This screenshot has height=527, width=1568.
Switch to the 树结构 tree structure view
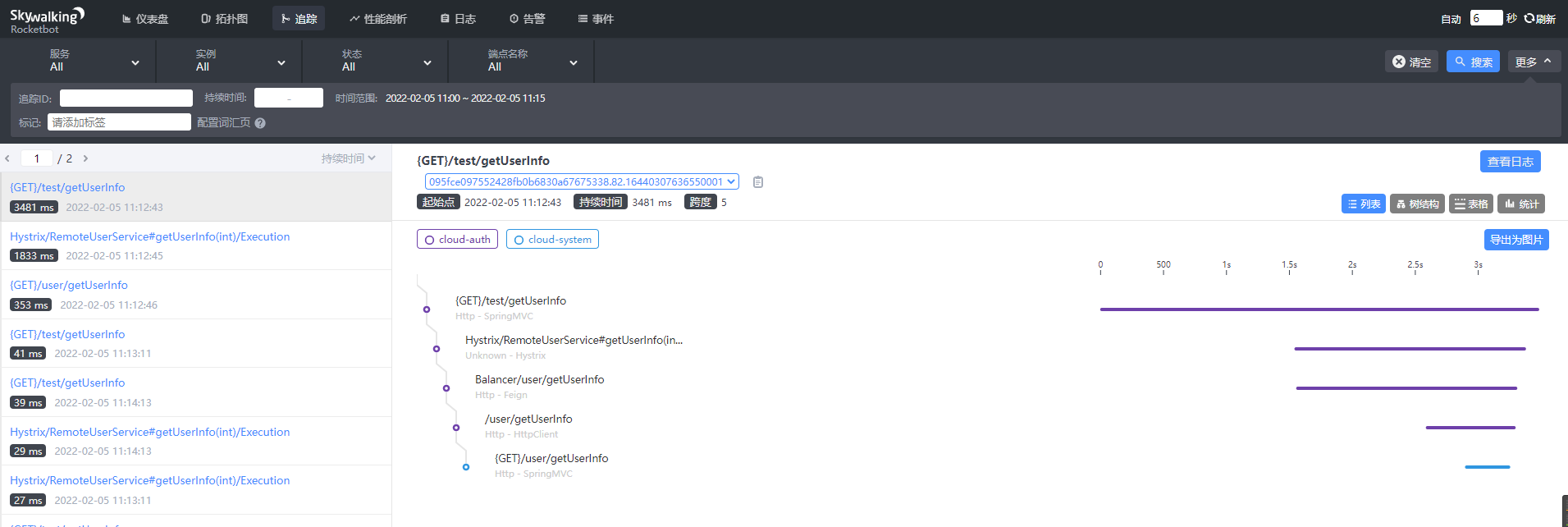coord(1417,204)
